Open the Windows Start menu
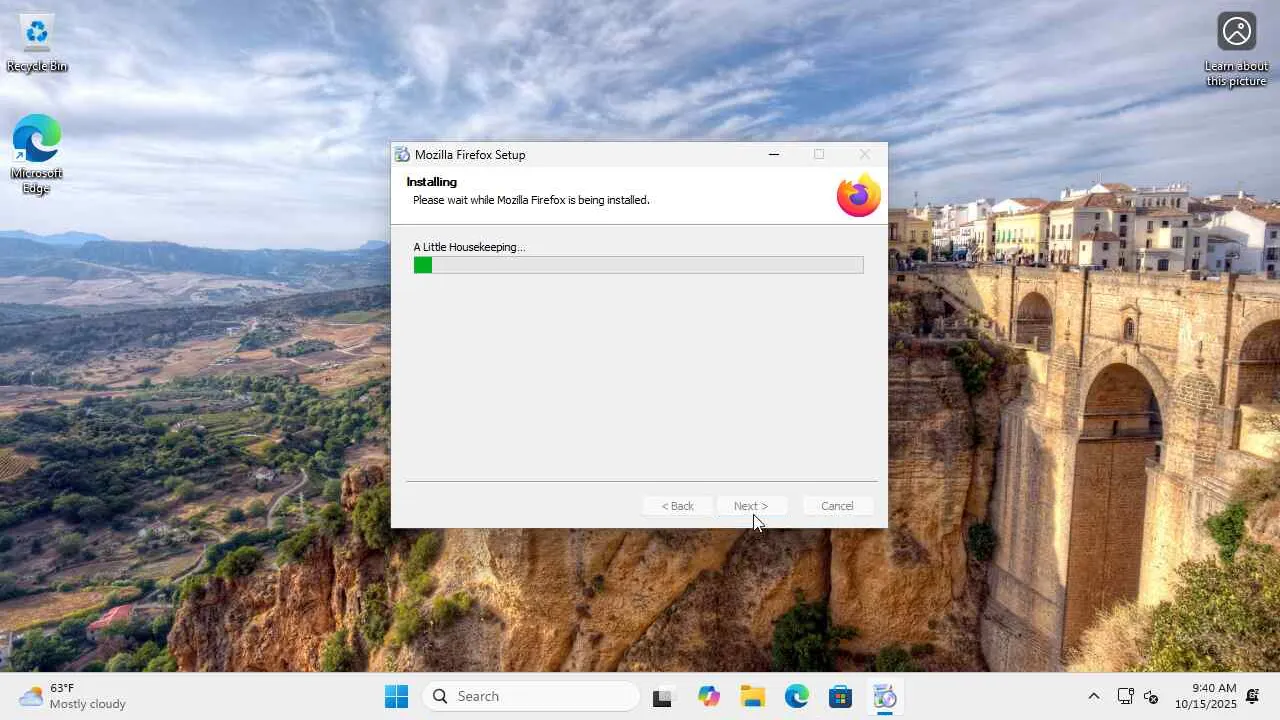1280x720 pixels. point(397,696)
